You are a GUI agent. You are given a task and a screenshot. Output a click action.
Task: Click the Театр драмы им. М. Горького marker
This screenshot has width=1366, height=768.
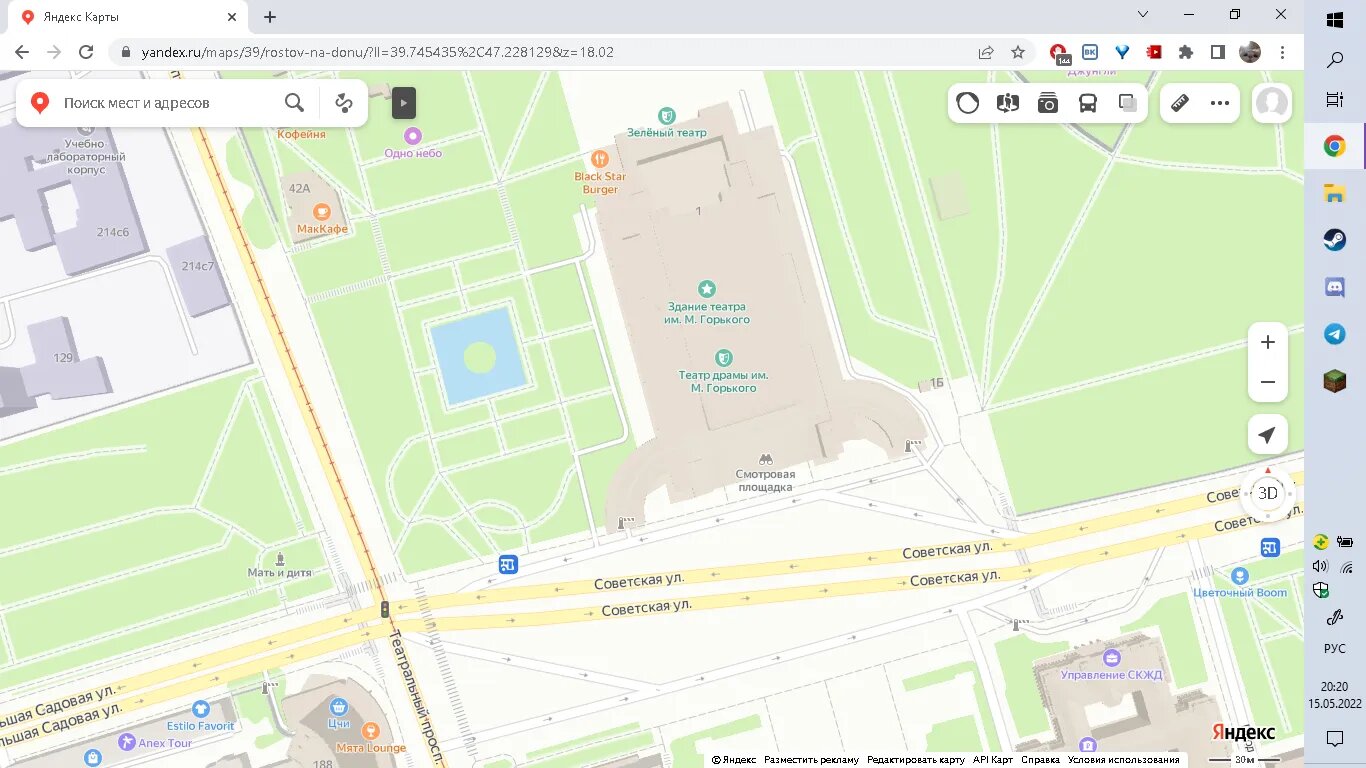point(724,357)
